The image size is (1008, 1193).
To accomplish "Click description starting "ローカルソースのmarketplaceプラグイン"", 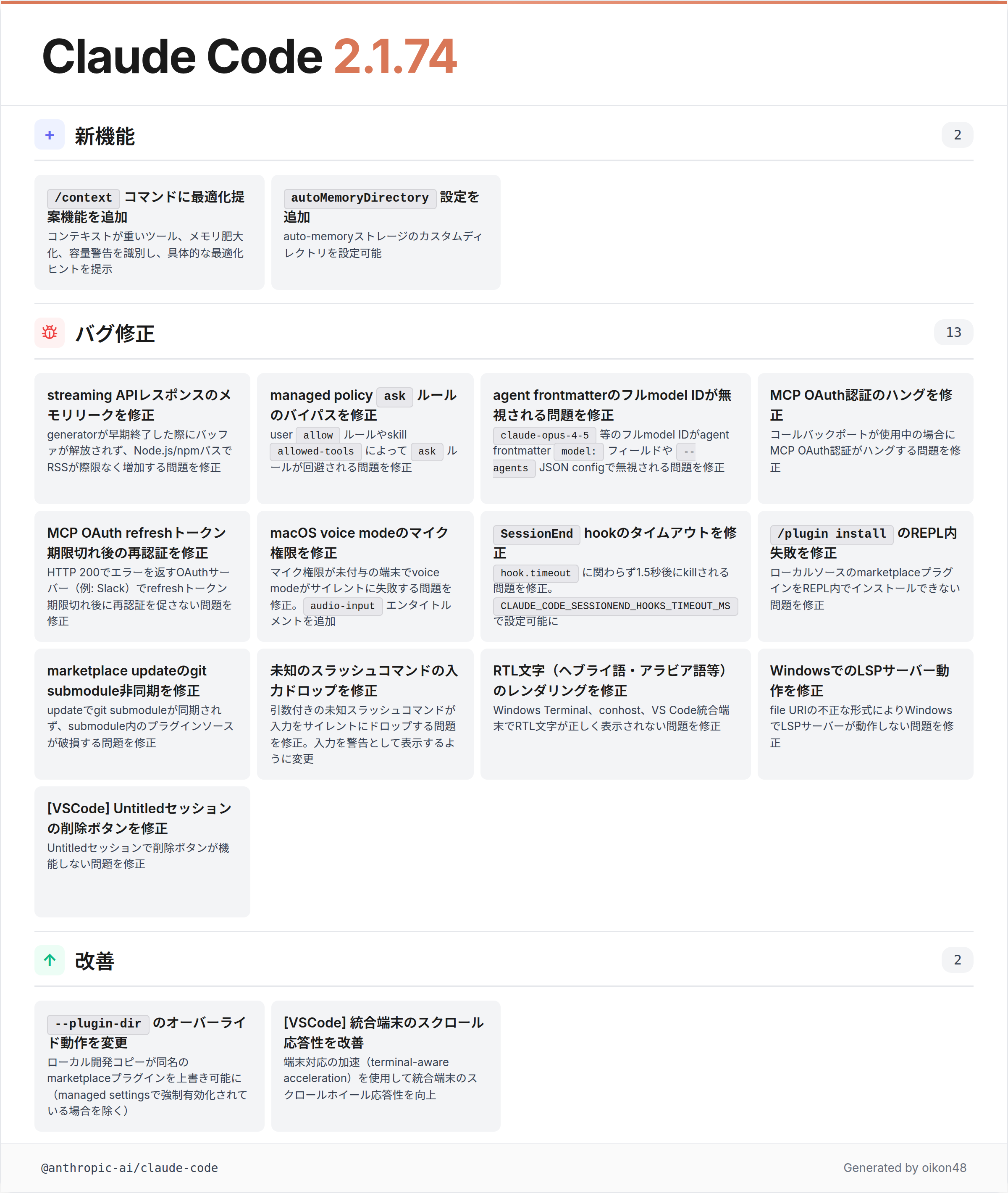I will click(865, 589).
